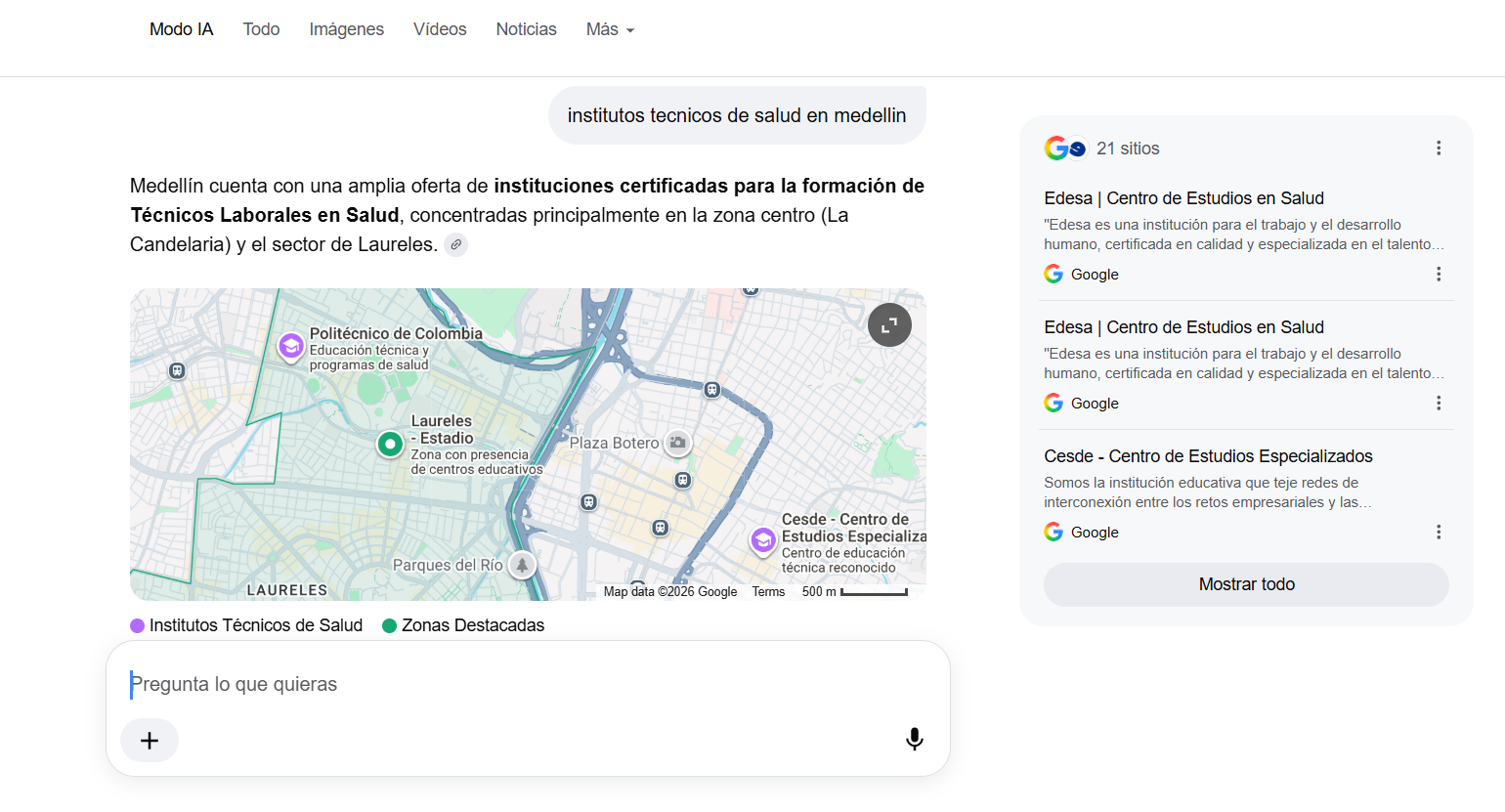Open first Edesa Centro de Estudios link
Screen dimensions: 1505x812
1183,198
